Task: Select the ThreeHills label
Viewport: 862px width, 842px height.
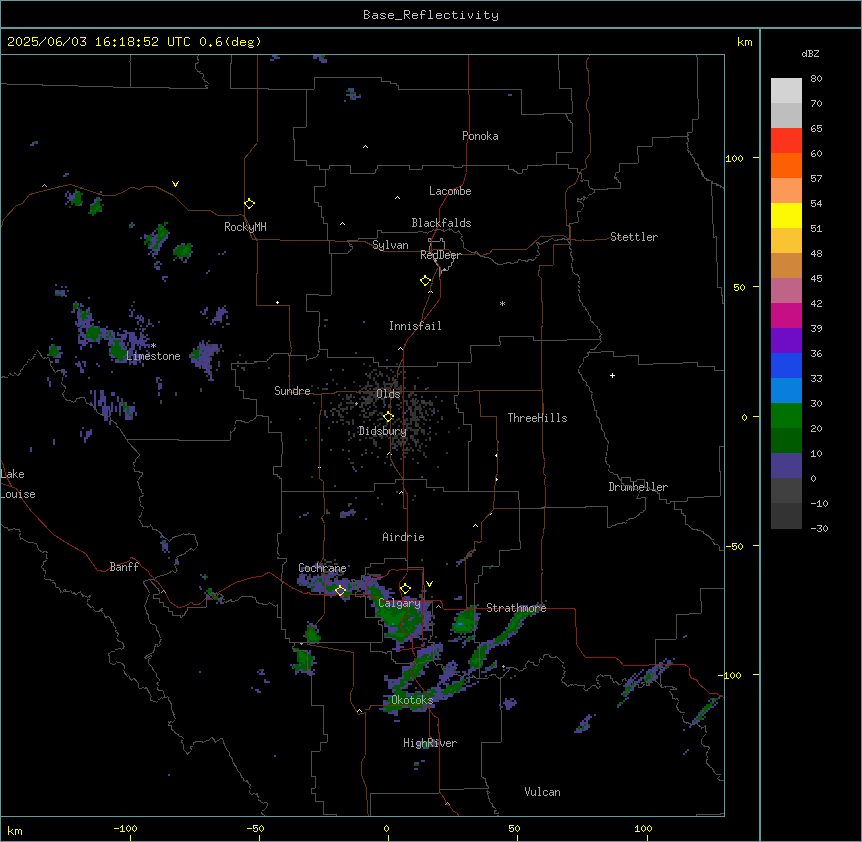Action: (537, 418)
